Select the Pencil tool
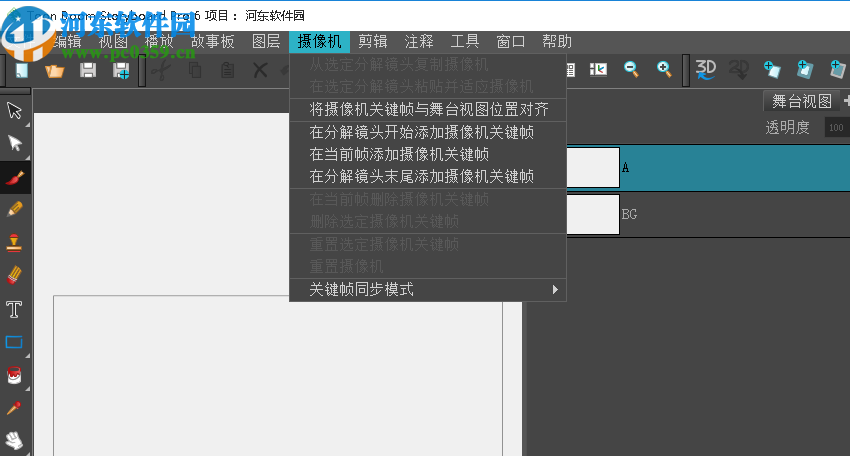Screen dimensions: 850x456 tap(15, 209)
